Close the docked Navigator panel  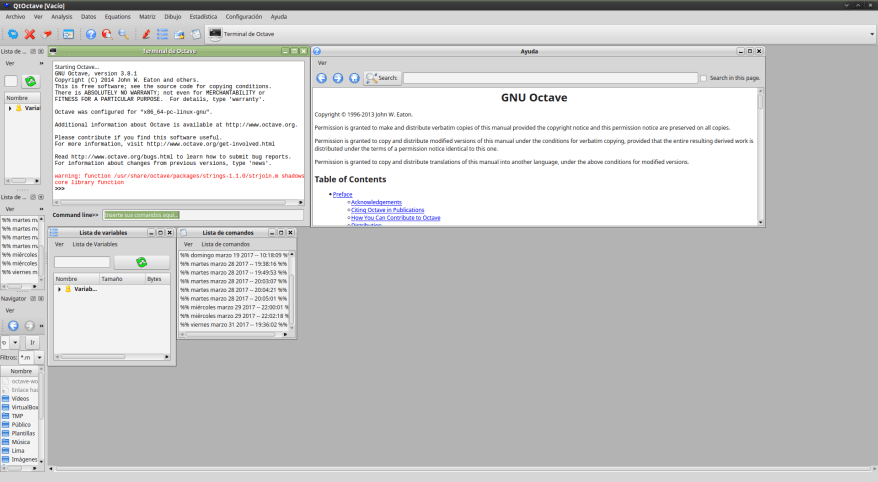(x=41, y=298)
